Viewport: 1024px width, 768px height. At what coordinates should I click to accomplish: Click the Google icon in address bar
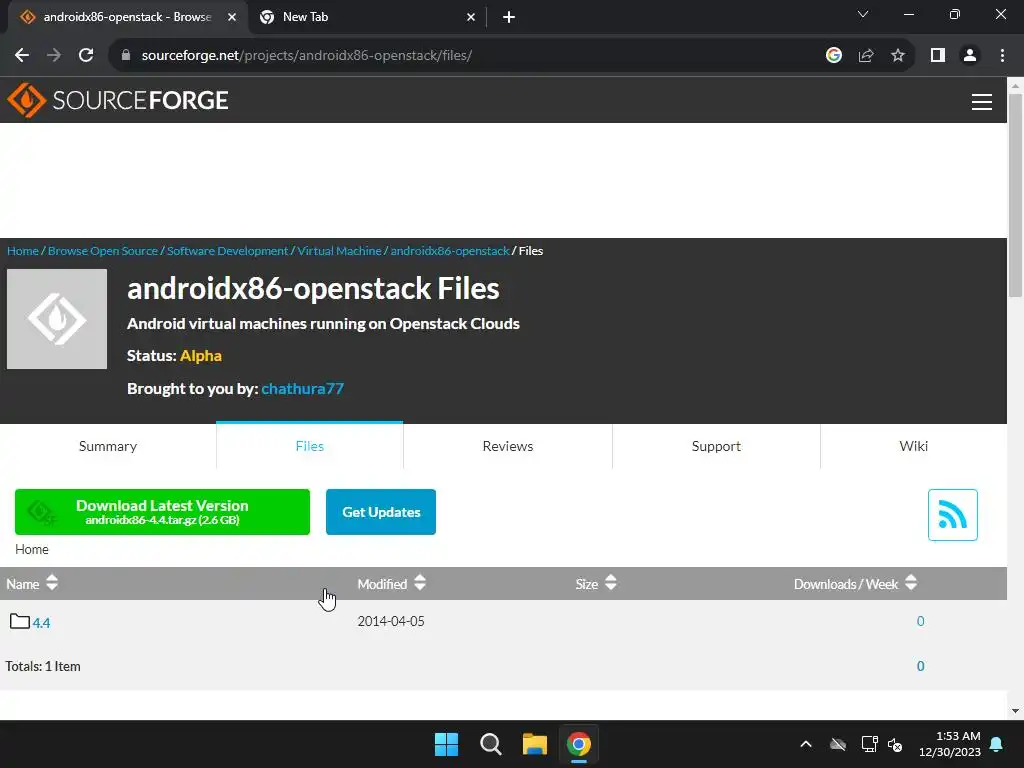click(x=833, y=56)
